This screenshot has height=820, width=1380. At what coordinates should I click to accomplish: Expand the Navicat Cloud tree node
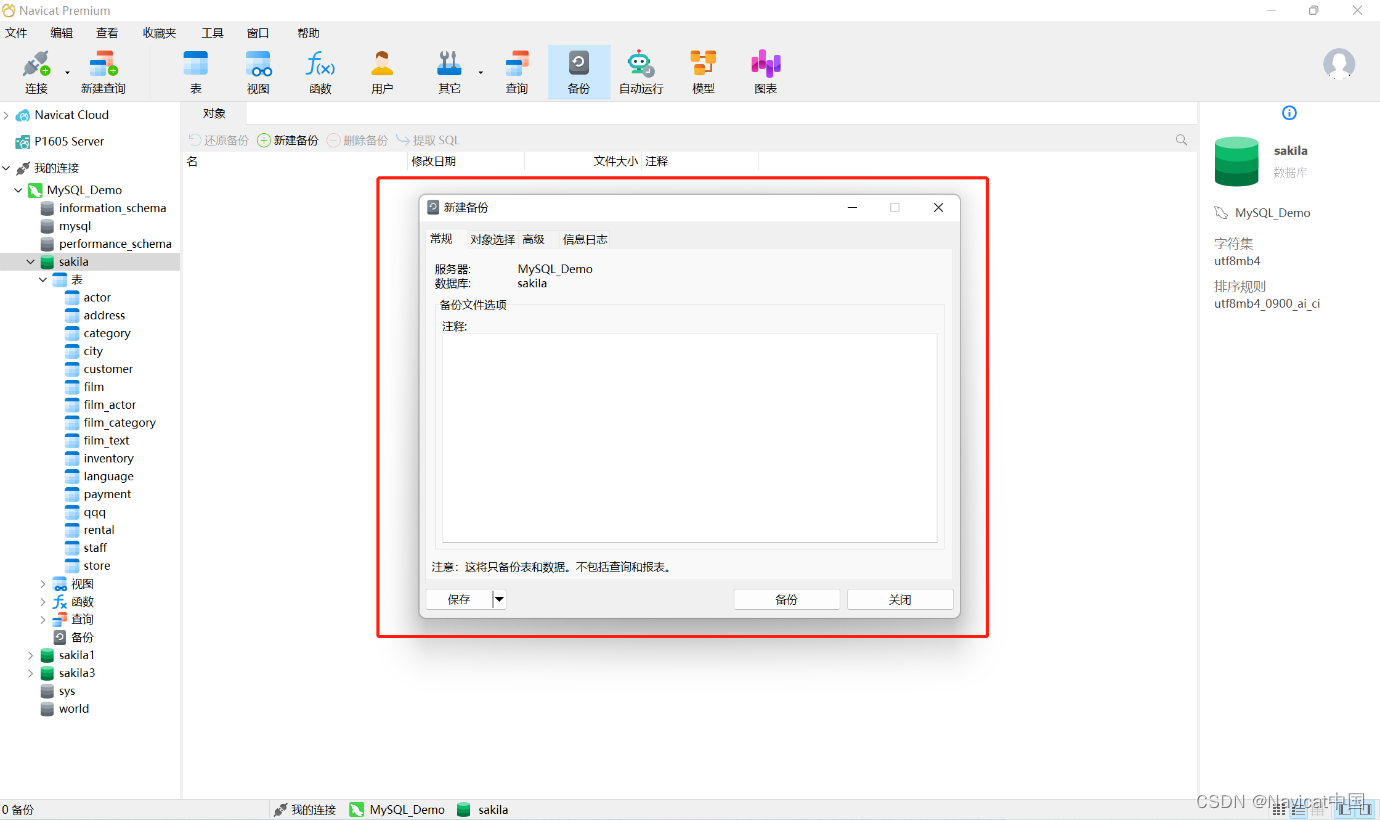6,115
